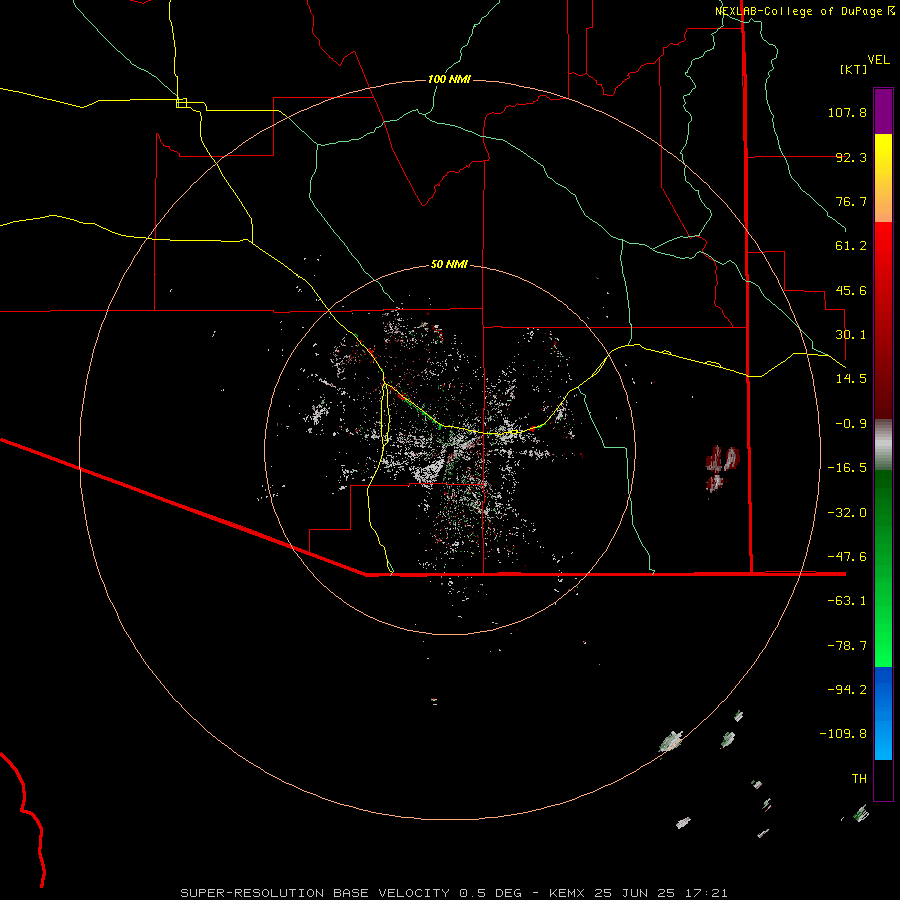Click the -0.9 velocity scale label
Viewport: 900px width, 900px height.
coord(851,424)
